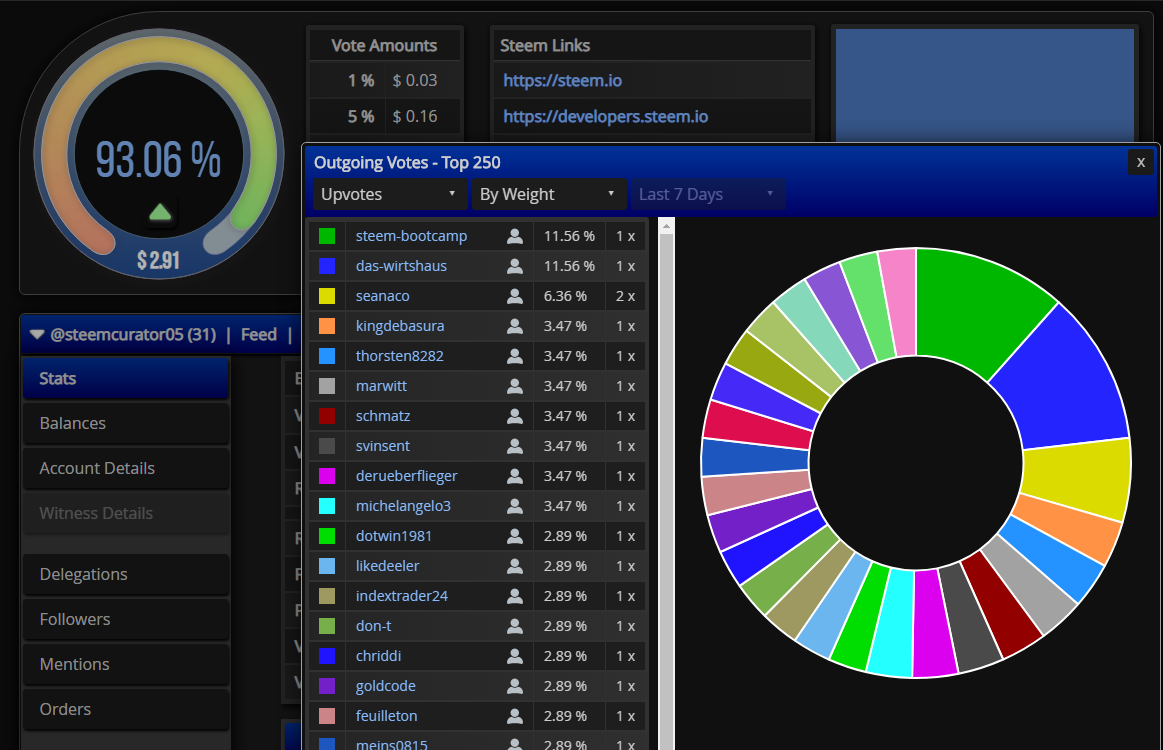Click the user icon next to michelangelo3

point(515,506)
